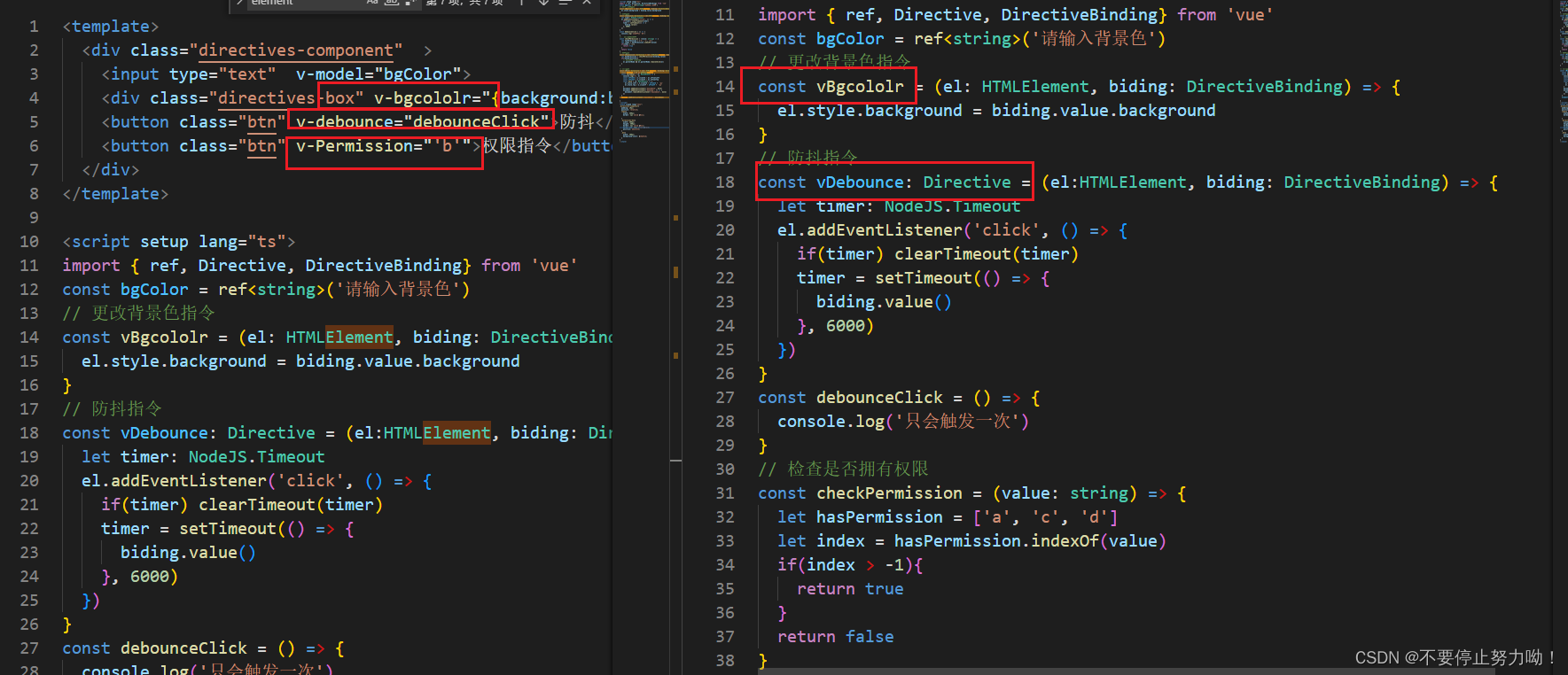
Task: Click console.log on line 28, right editor
Action: point(831,422)
